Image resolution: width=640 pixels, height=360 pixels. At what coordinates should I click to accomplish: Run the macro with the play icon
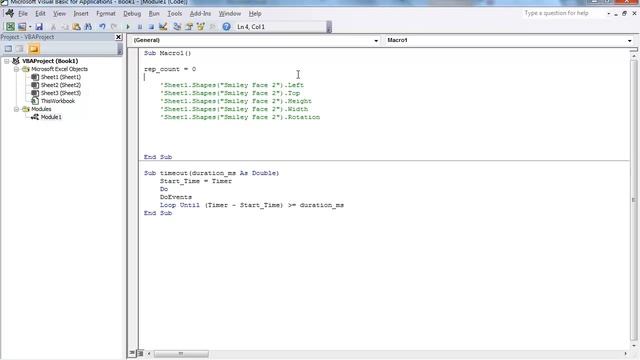click(x=128, y=27)
